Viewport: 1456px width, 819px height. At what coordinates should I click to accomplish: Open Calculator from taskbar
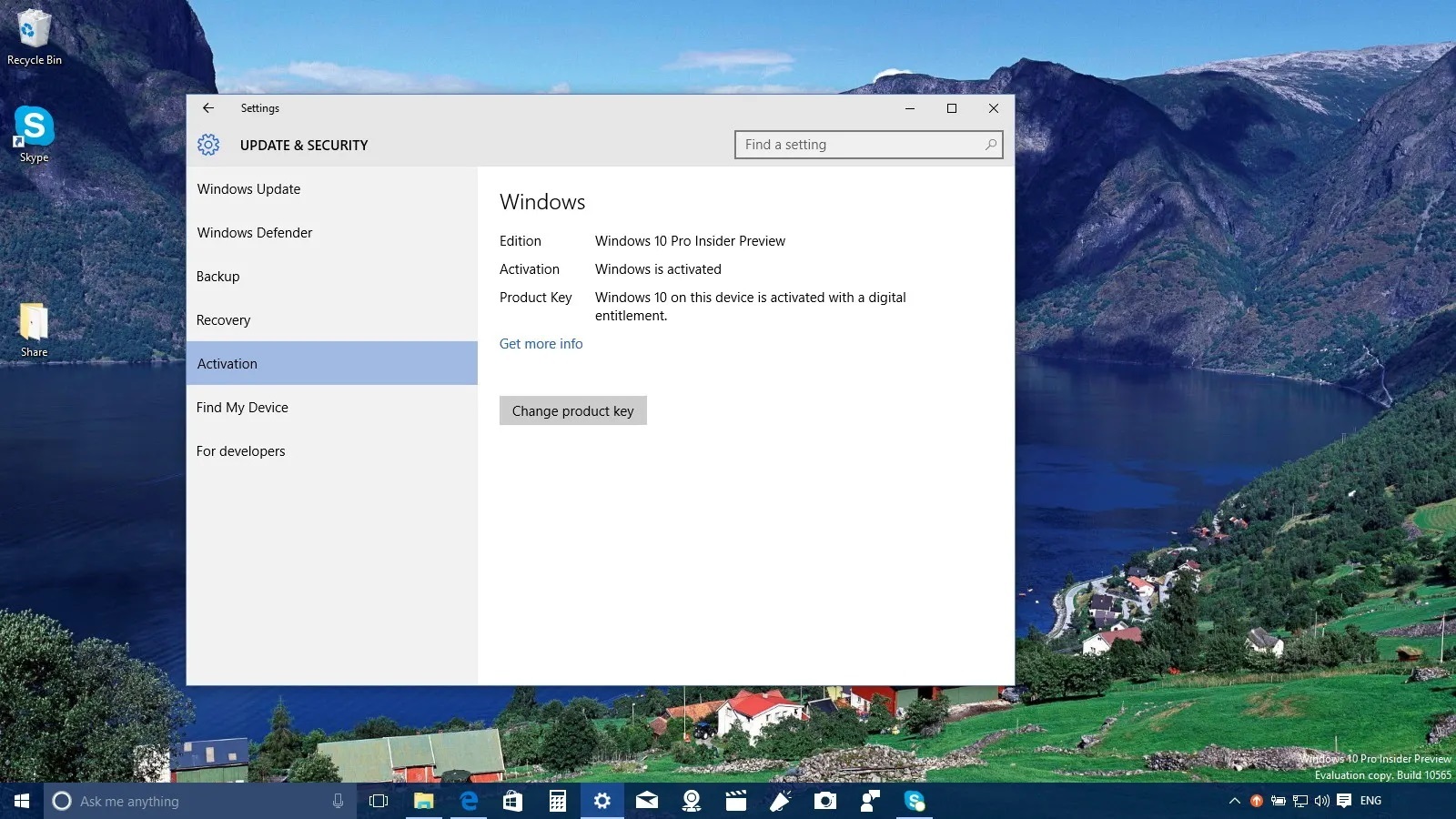point(558,801)
